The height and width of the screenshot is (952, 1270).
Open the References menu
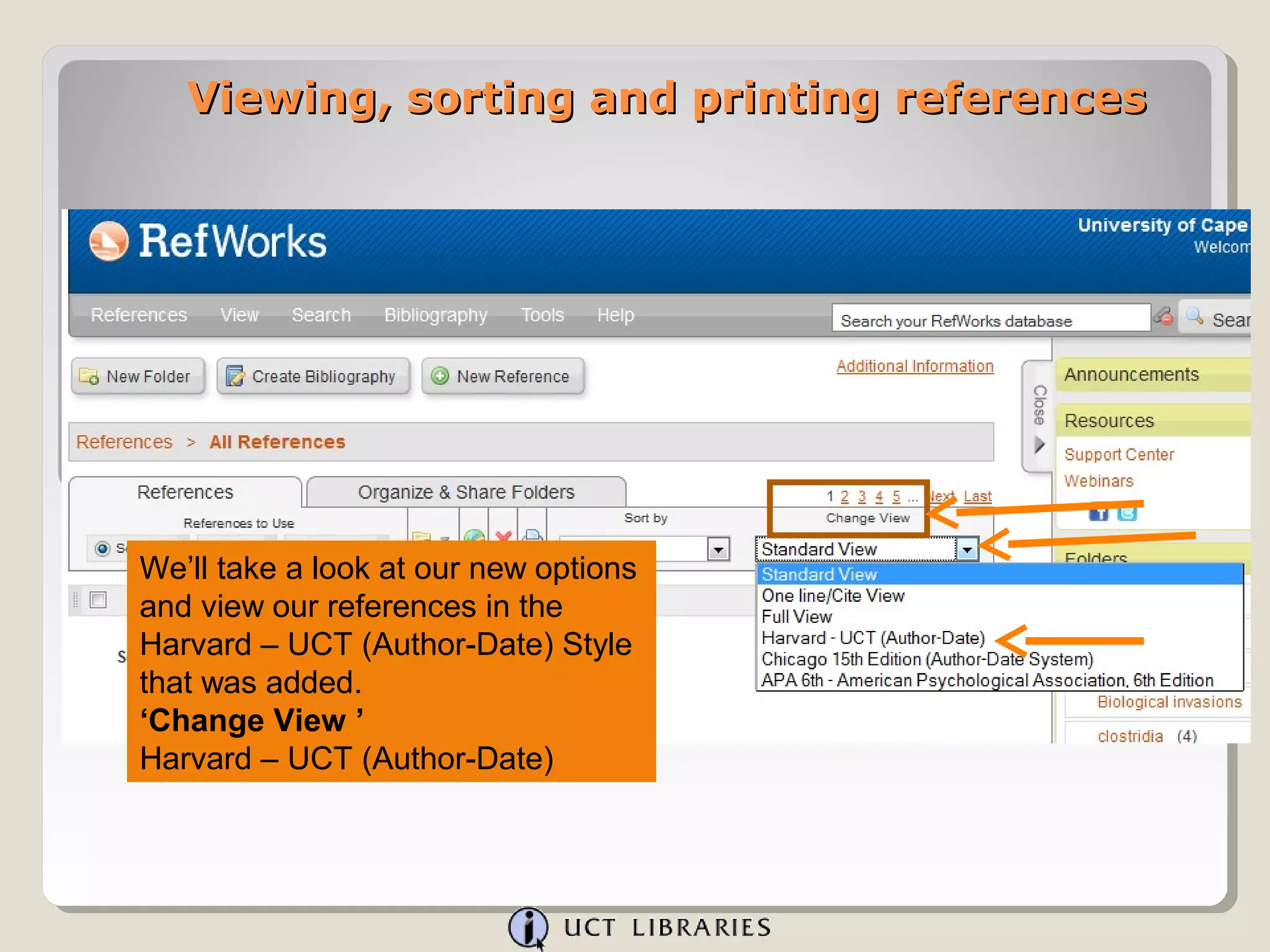[139, 315]
